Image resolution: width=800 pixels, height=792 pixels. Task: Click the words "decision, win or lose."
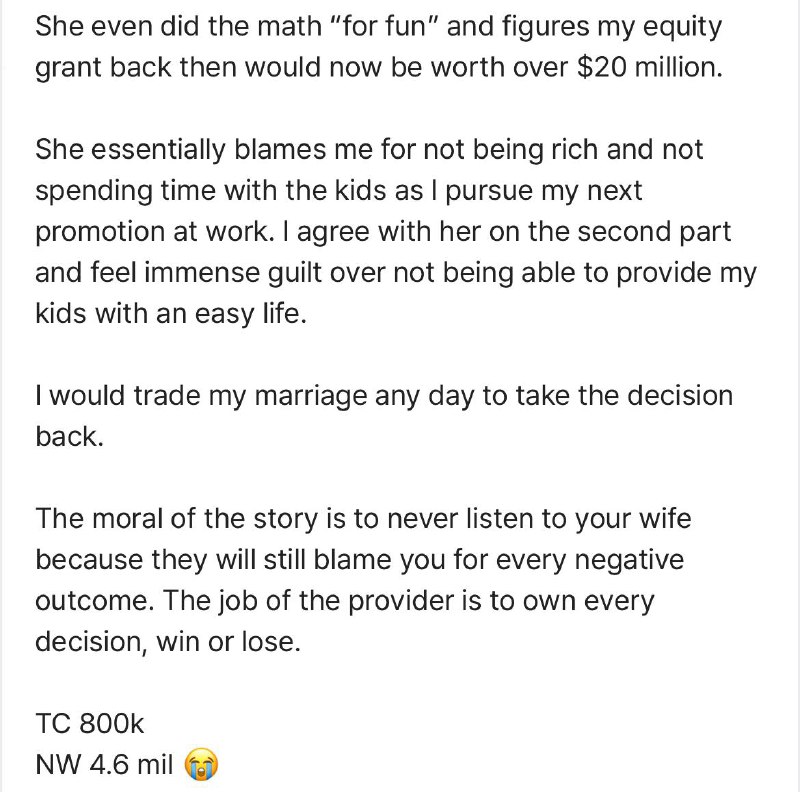point(168,641)
